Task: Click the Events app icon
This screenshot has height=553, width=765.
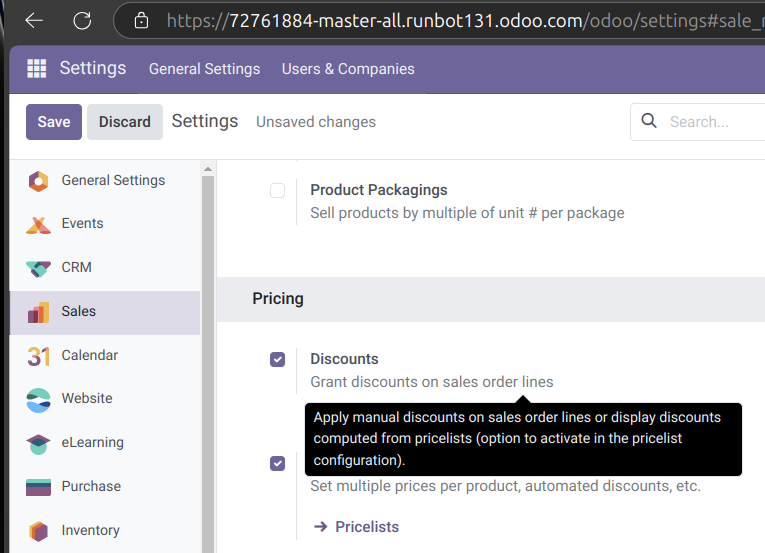Action: coord(38,225)
